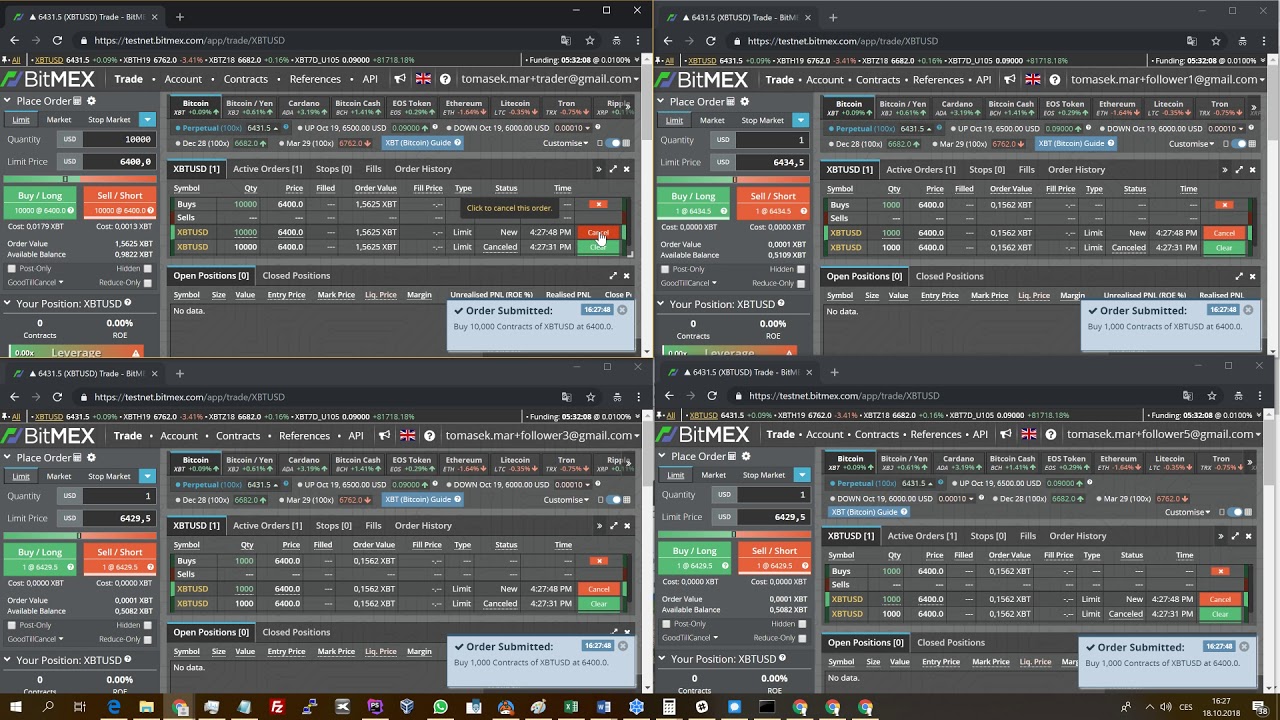1280x720 pixels.
Task: Enable Hidden checkbox in trader window
Action: tap(147, 269)
